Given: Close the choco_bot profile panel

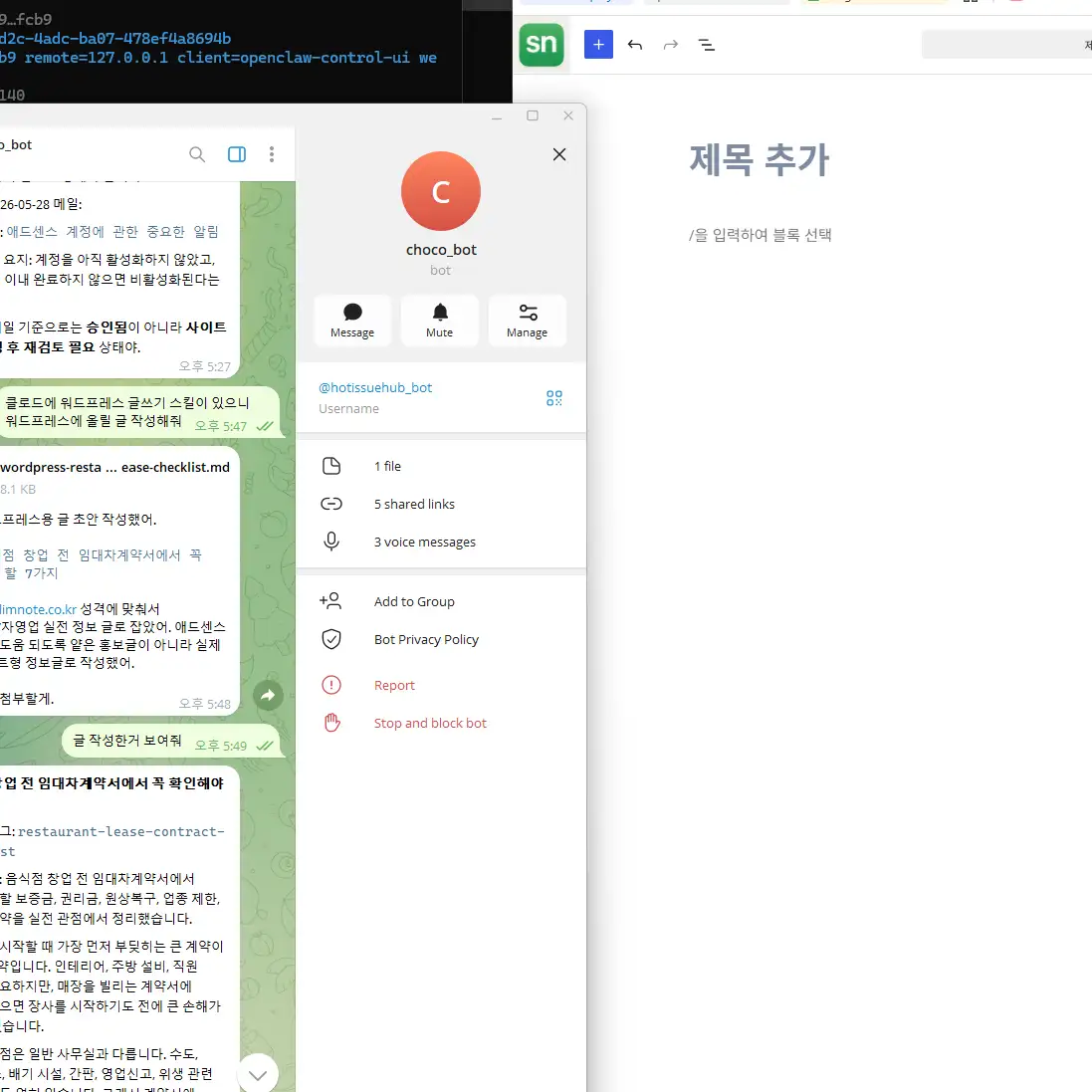Looking at the screenshot, I should click(x=559, y=154).
